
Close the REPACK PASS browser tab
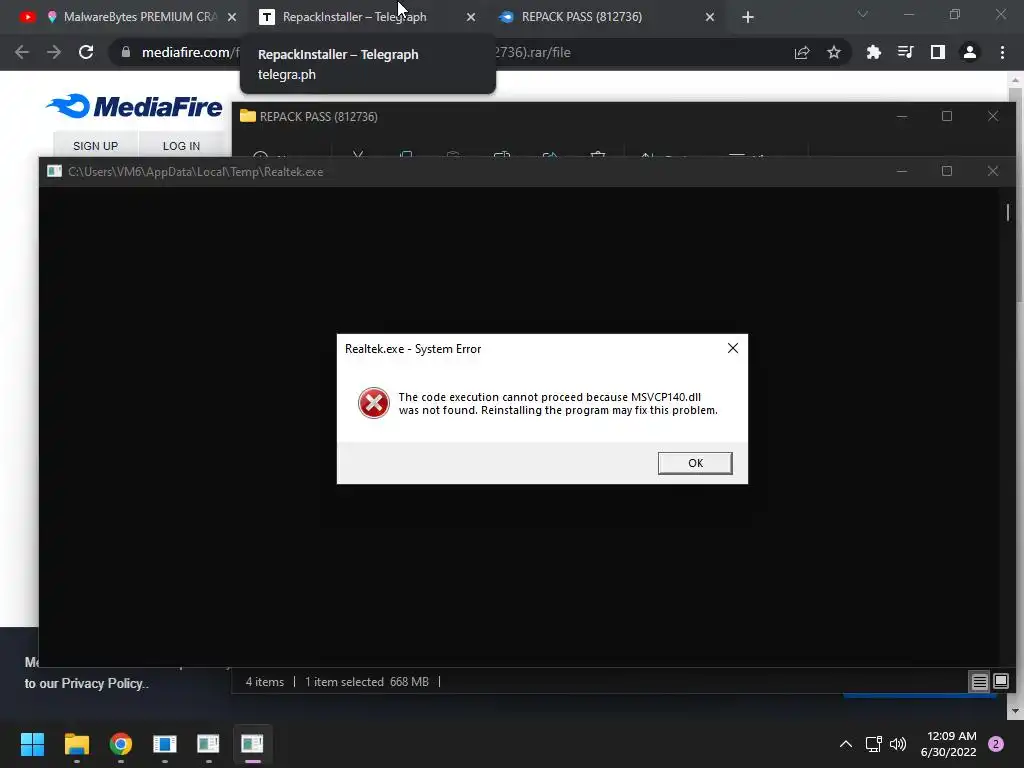click(710, 17)
